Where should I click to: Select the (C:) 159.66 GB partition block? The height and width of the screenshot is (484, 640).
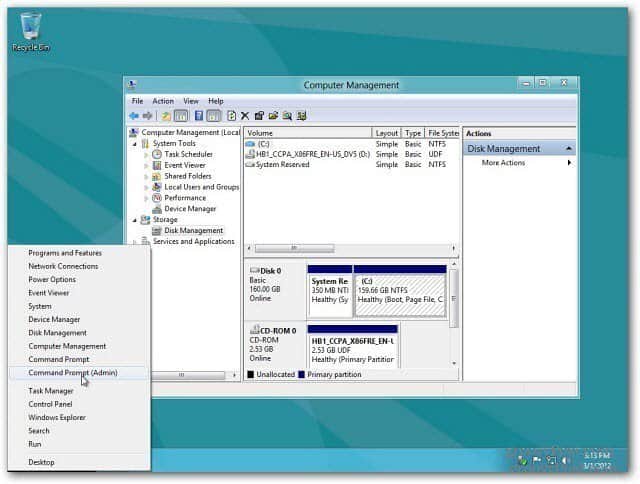(400, 291)
